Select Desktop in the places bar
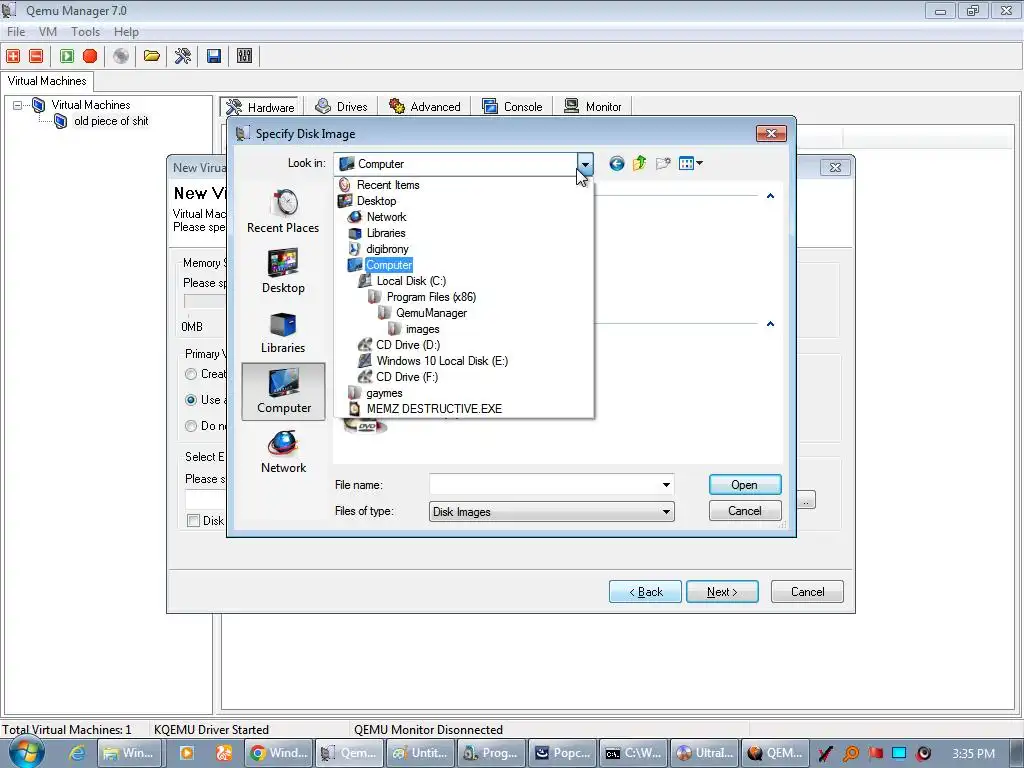The image size is (1024, 768). click(x=283, y=272)
